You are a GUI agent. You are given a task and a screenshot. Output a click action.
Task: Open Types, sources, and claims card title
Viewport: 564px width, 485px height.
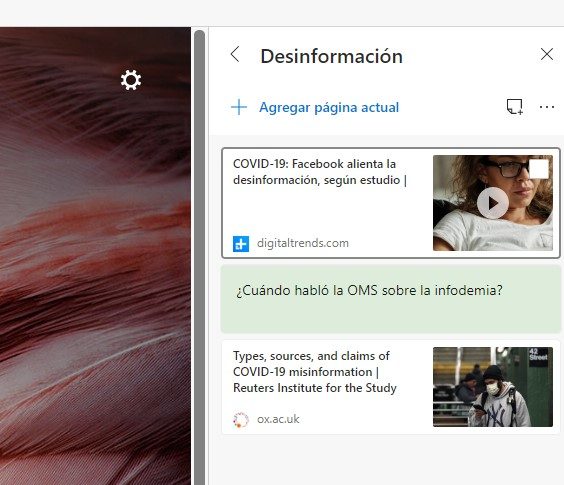(x=315, y=372)
